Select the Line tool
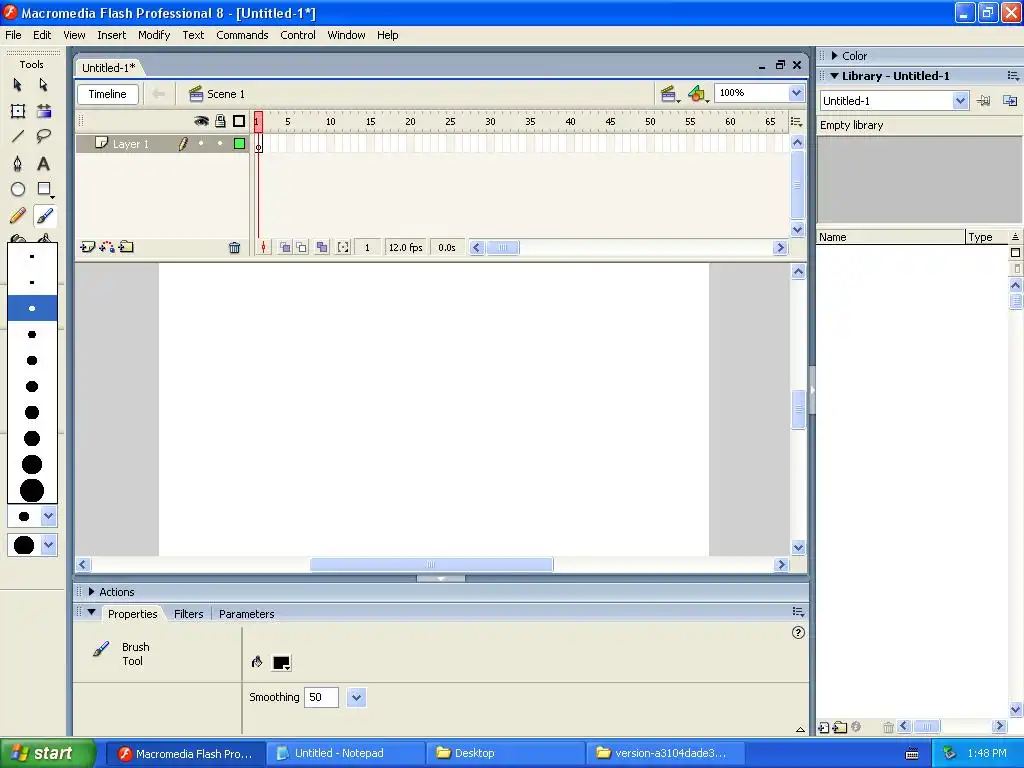Viewport: 1024px width, 768px height. click(18, 136)
